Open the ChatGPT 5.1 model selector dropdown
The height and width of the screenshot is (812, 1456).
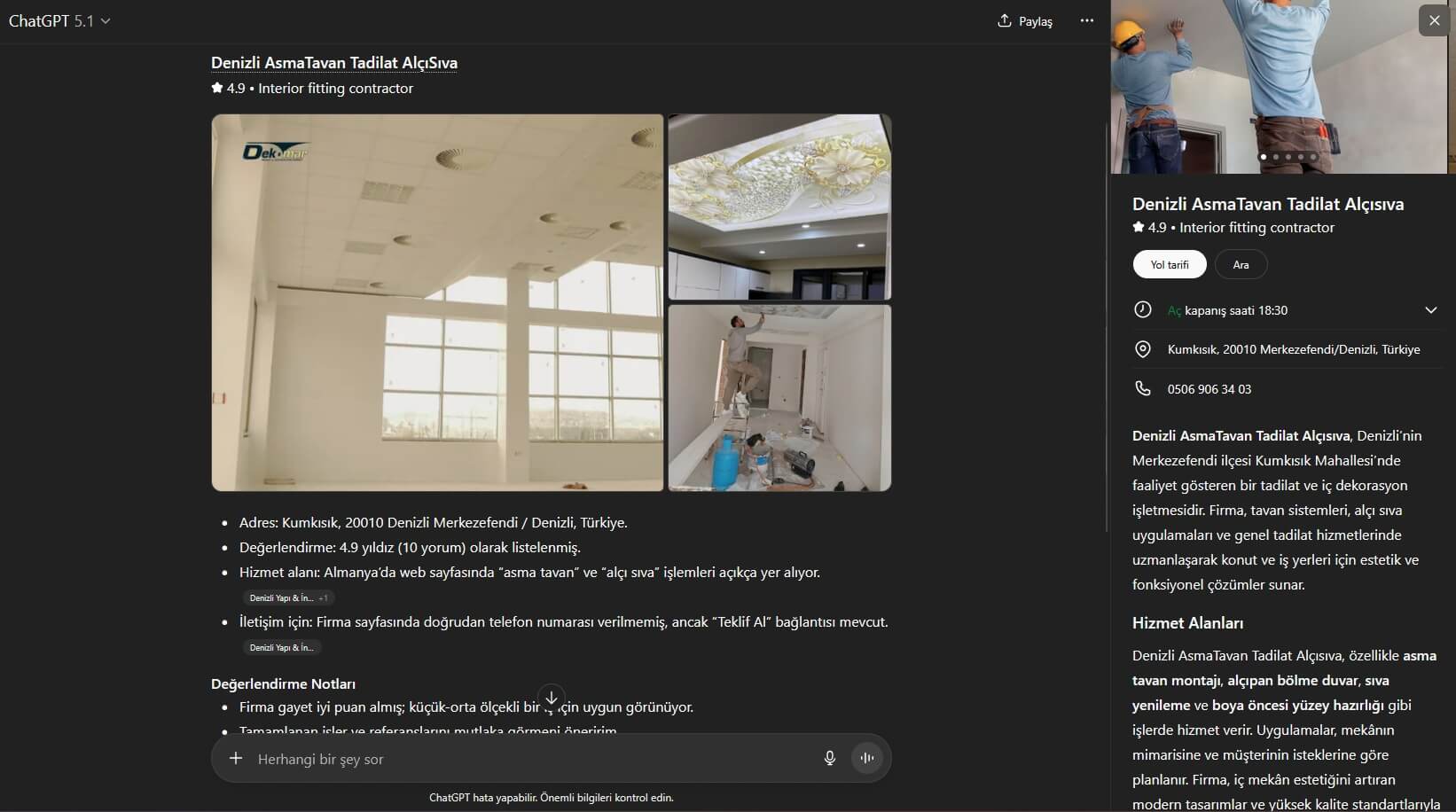tap(59, 21)
